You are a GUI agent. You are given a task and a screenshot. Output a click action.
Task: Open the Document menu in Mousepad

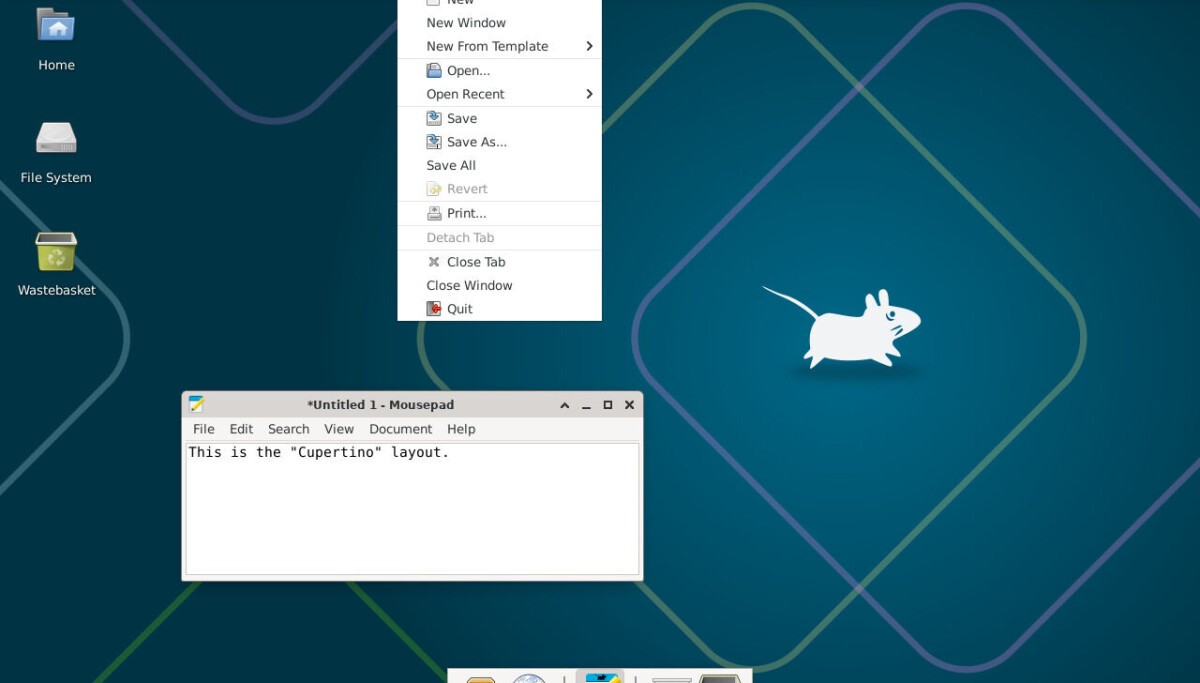coord(401,429)
